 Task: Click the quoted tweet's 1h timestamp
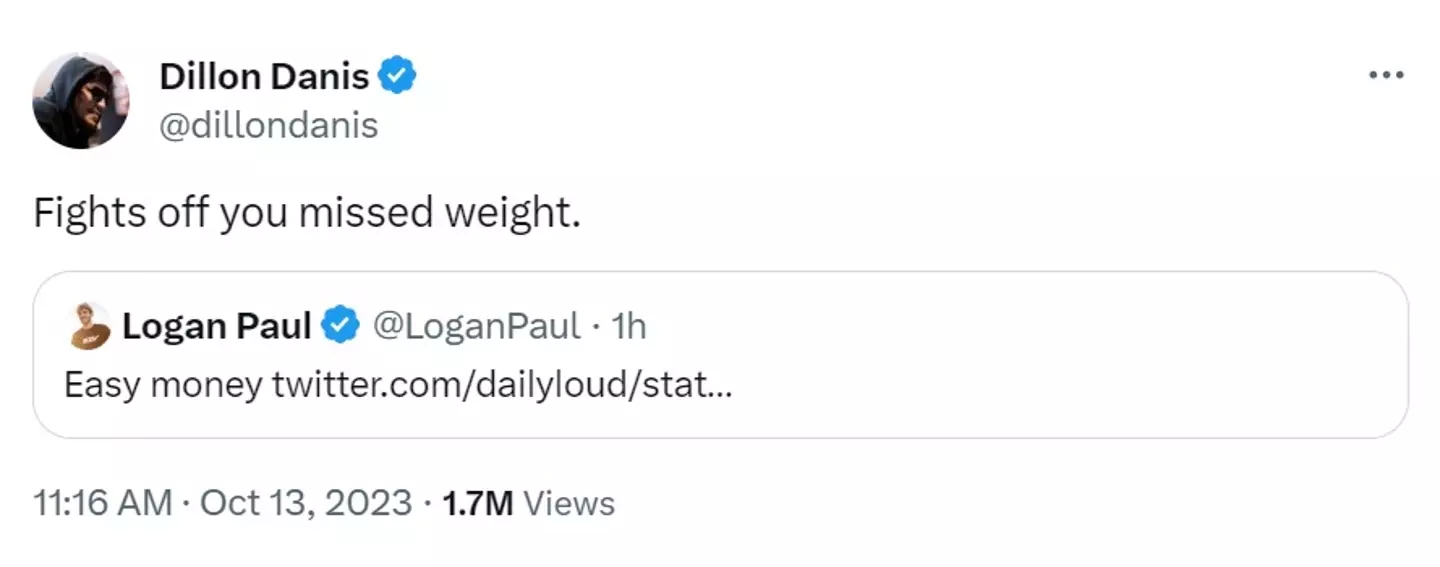628,326
